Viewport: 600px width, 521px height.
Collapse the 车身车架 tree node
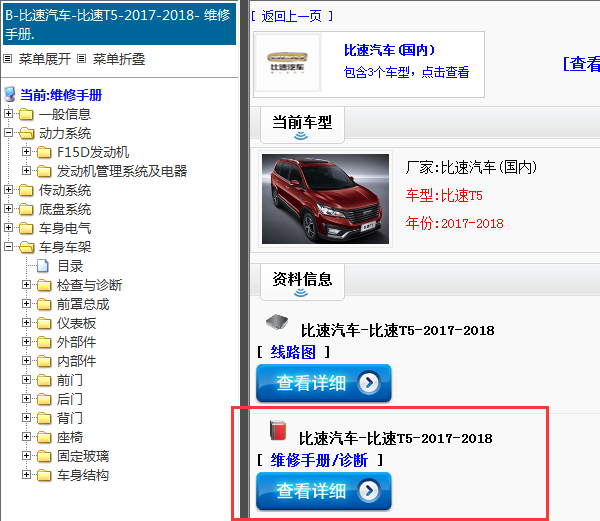pyautogui.click(x=8, y=247)
